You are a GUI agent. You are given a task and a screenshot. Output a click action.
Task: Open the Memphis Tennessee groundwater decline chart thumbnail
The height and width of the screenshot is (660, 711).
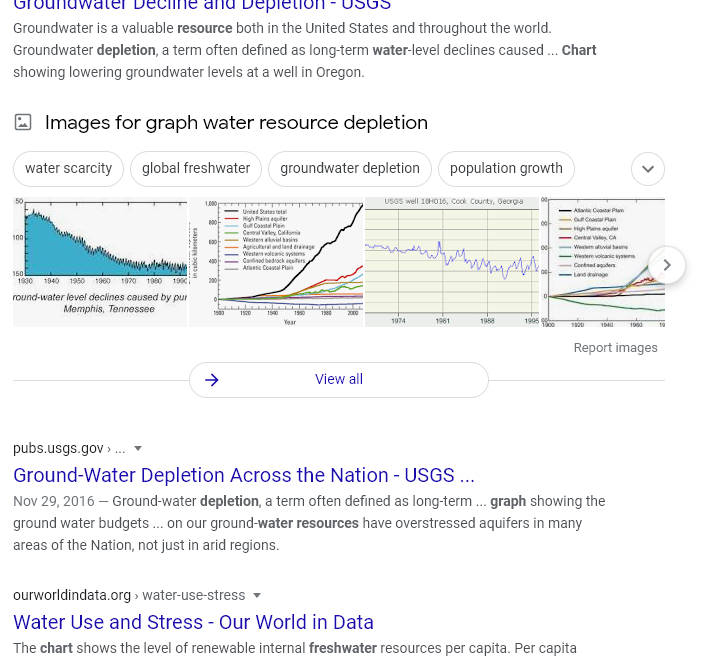[x=100, y=262]
